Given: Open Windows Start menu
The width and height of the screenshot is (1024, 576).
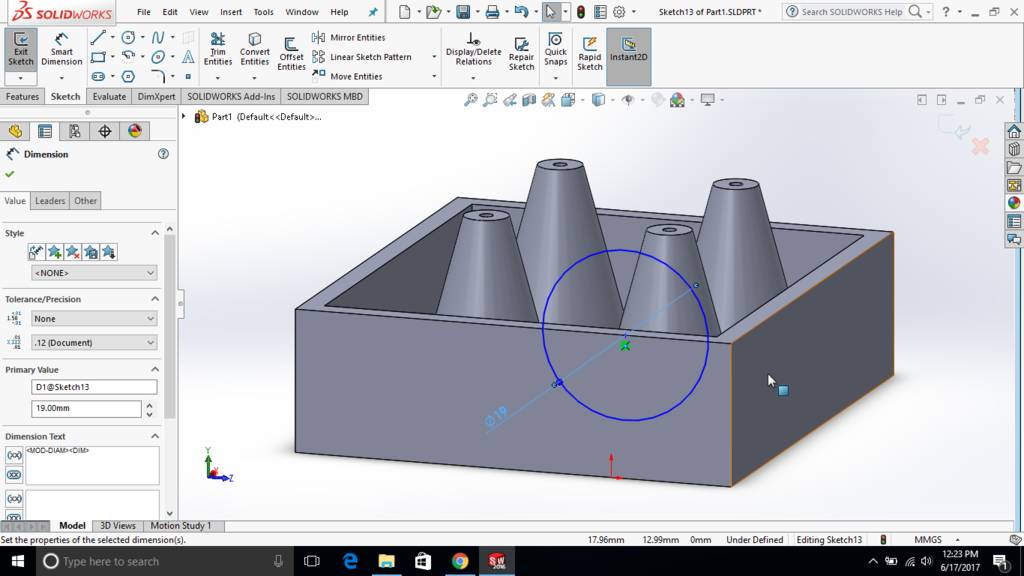Looking at the screenshot, I should (18, 561).
